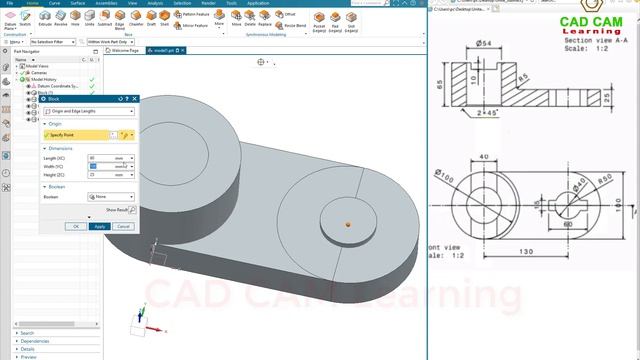Open the Within Work Part Only dropdown
Screen dimensions: 640x360
[x=111, y=42]
